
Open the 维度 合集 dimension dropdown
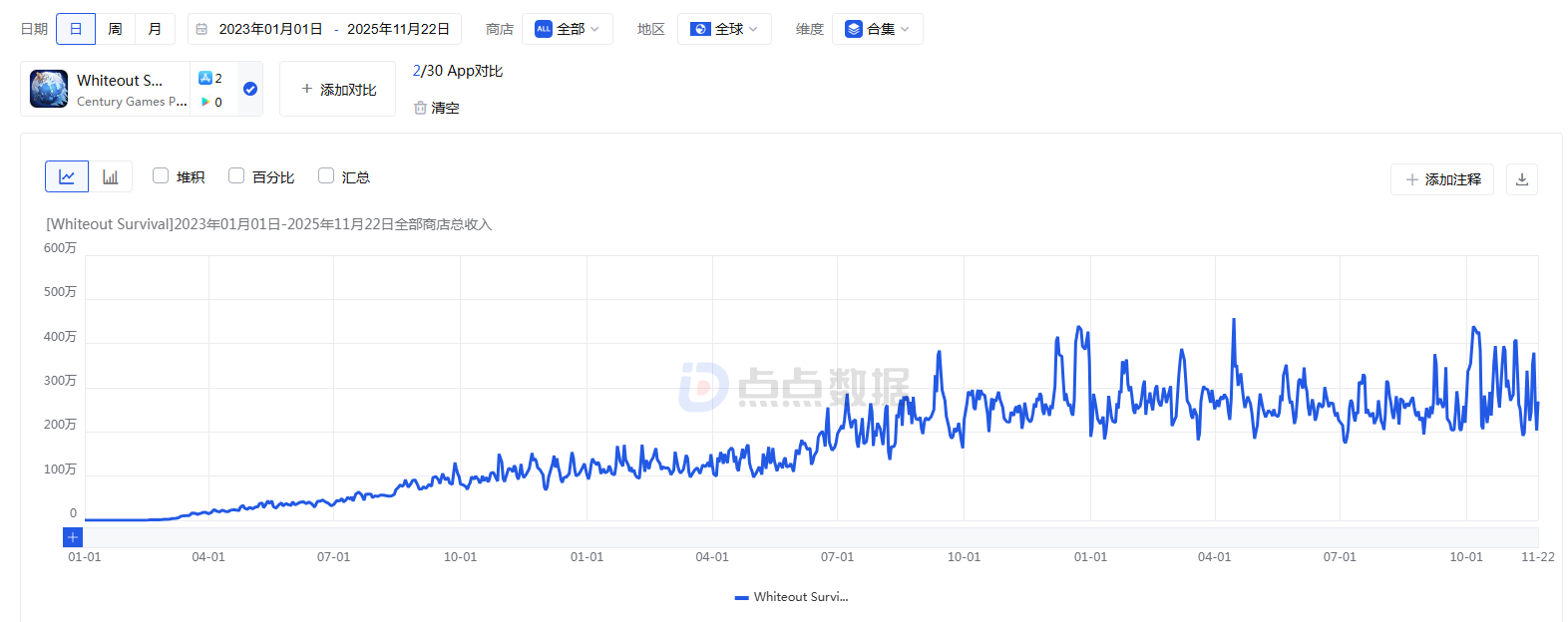(x=877, y=29)
